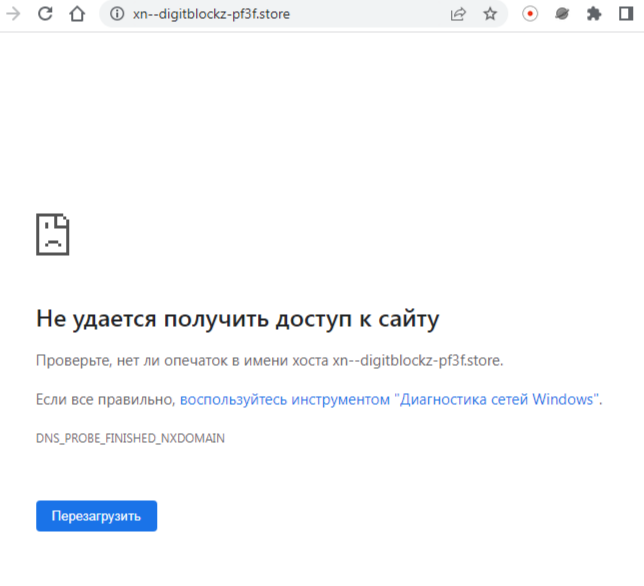Screen dimensions: 644x586
Task: Reload the page with the refresh icon
Action: pos(45,14)
